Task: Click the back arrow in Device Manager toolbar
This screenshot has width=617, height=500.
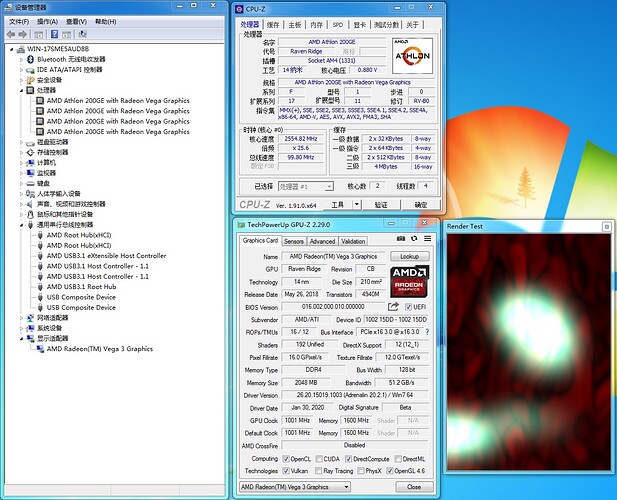Action: click(11, 35)
